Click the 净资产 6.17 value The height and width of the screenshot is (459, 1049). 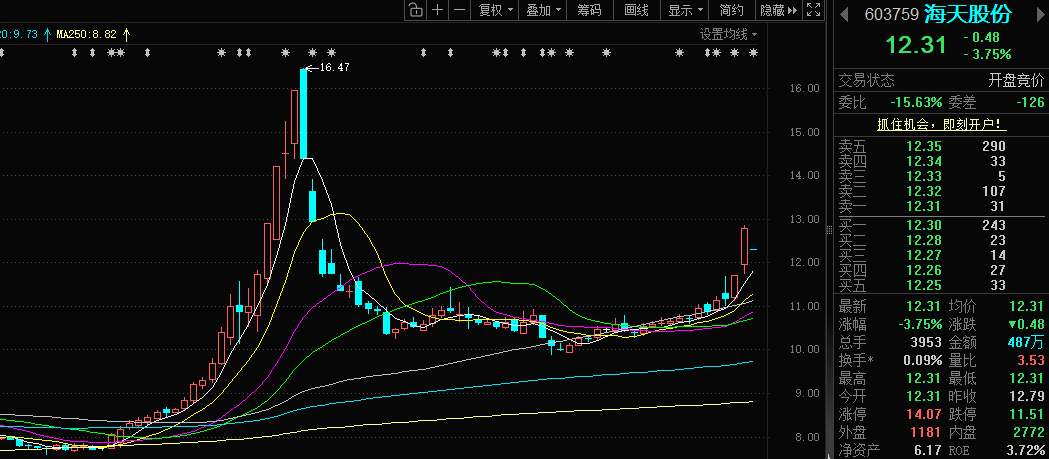point(927,450)
